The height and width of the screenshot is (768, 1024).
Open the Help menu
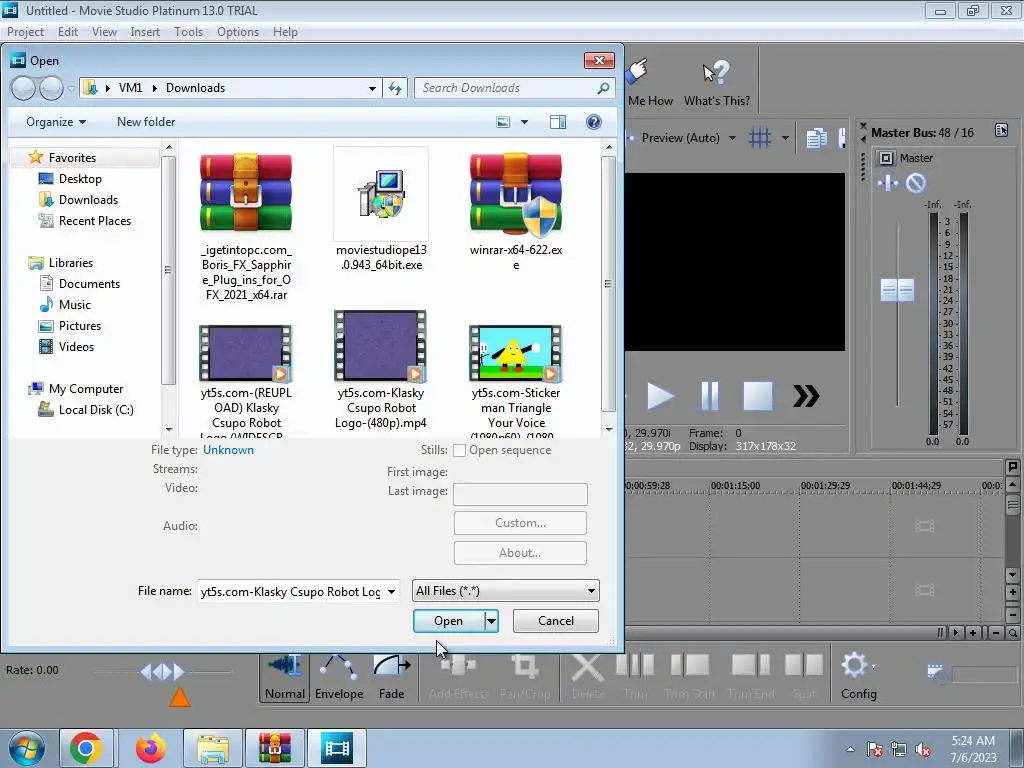(285, 31)
